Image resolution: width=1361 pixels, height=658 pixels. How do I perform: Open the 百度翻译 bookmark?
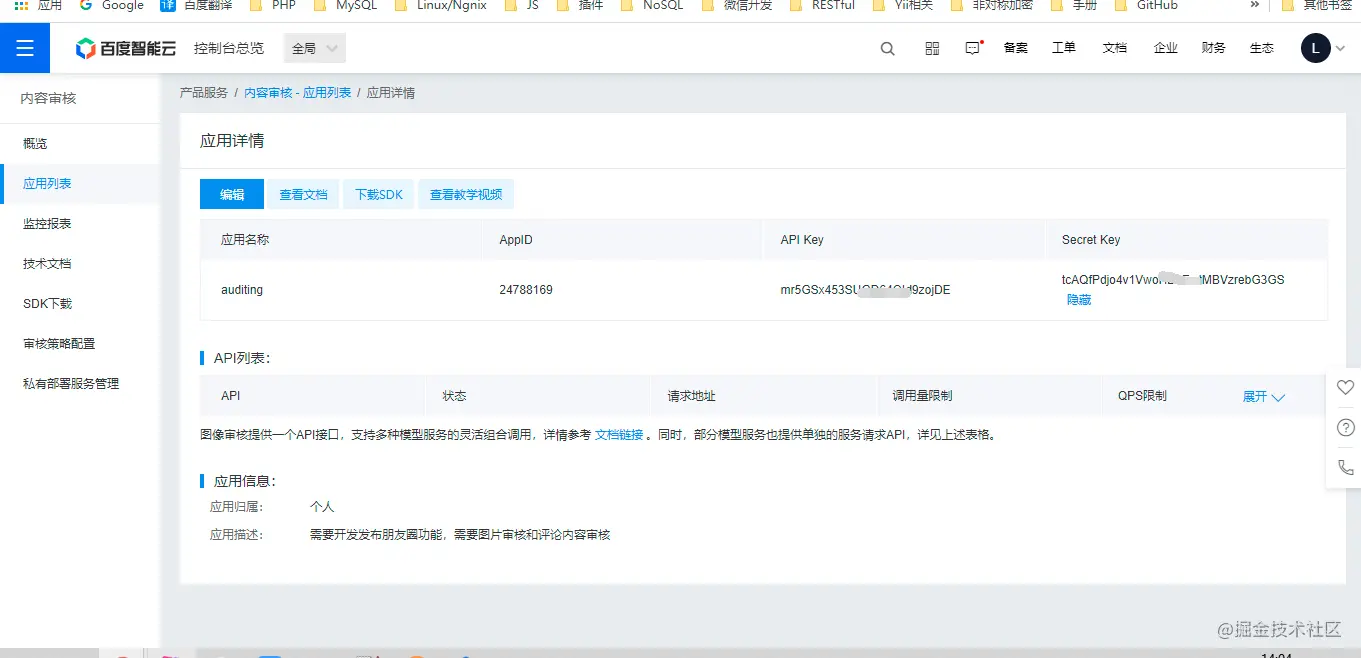pyautogui.click(x=195, y=5)
